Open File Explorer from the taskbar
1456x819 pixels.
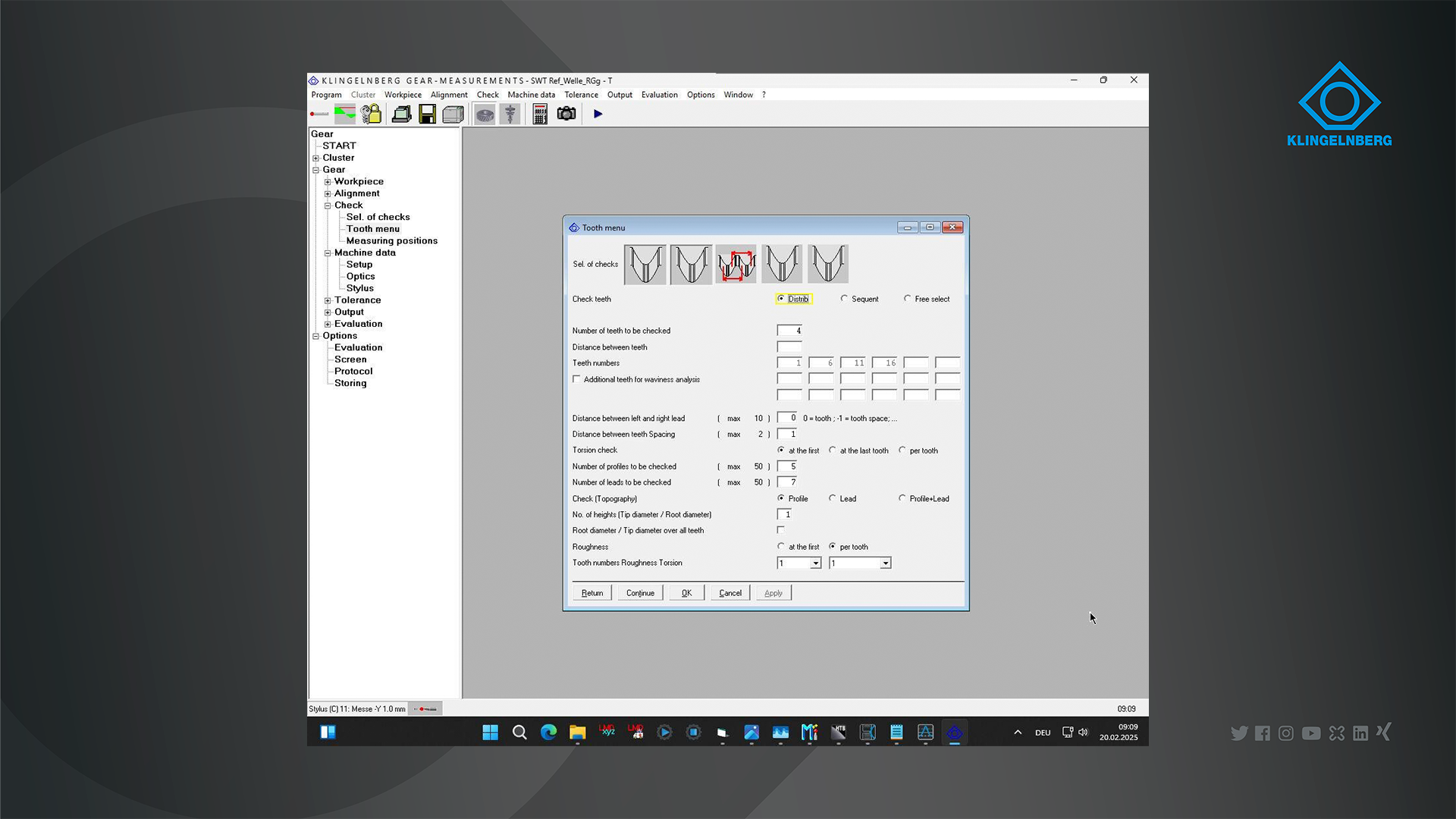click(578, 733)
